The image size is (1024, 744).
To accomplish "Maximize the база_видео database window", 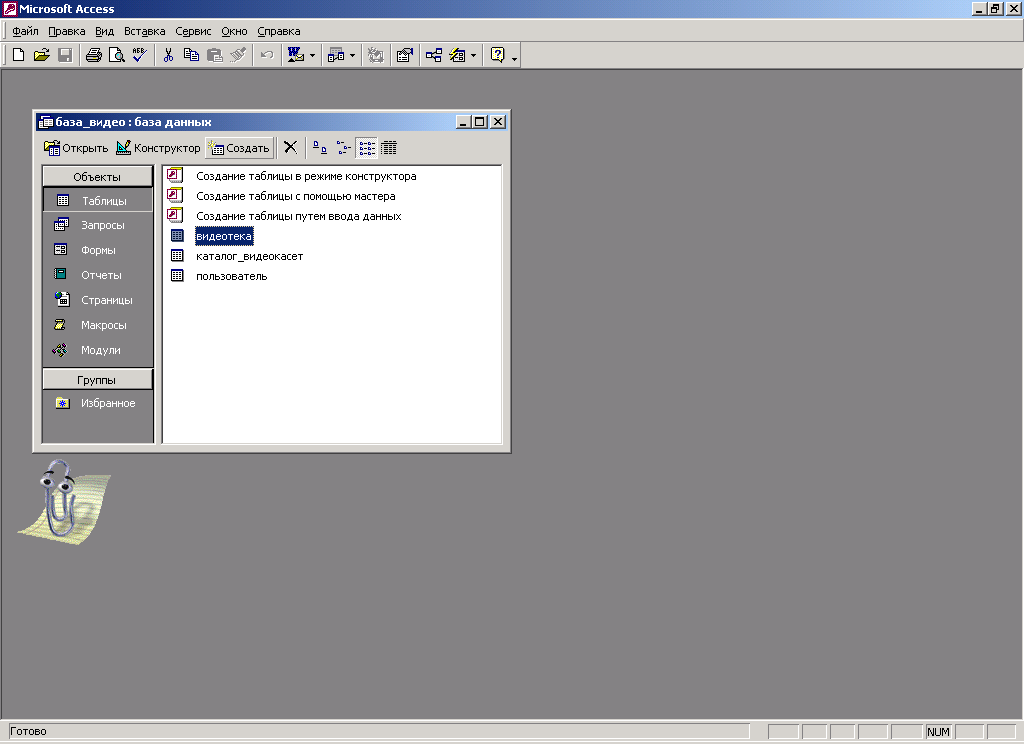I will tap(480, 121).
